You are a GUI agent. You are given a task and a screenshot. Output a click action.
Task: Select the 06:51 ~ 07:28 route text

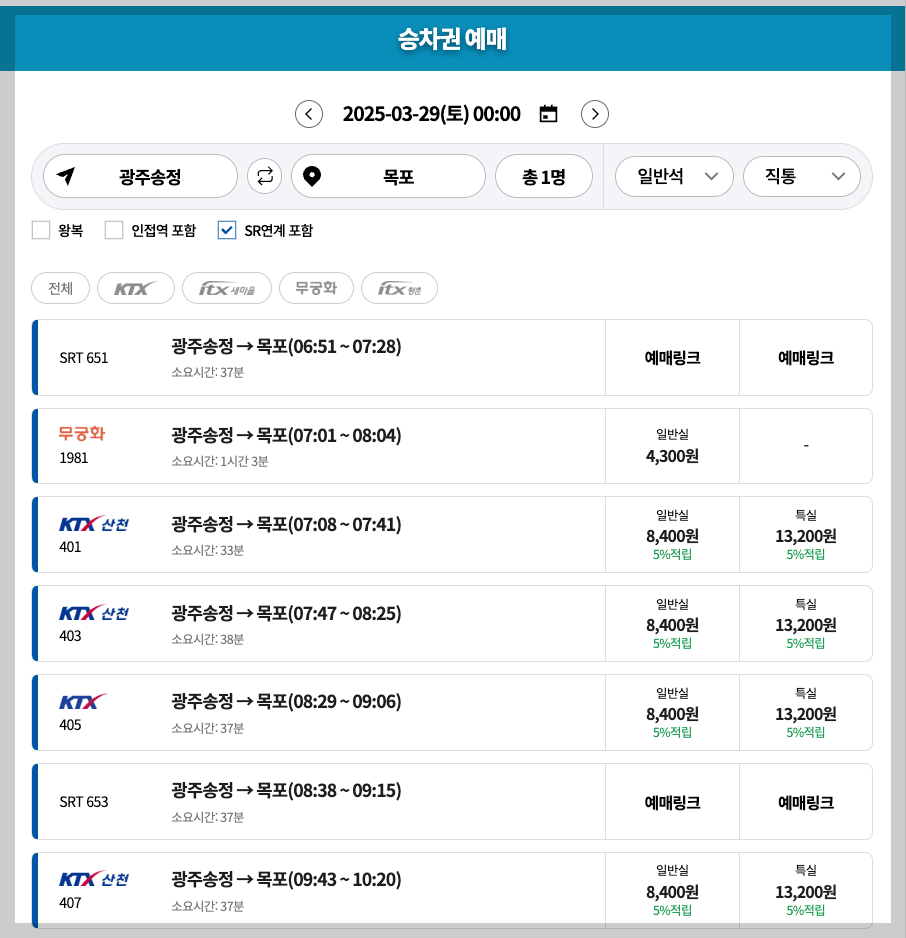tap(286, 346)
